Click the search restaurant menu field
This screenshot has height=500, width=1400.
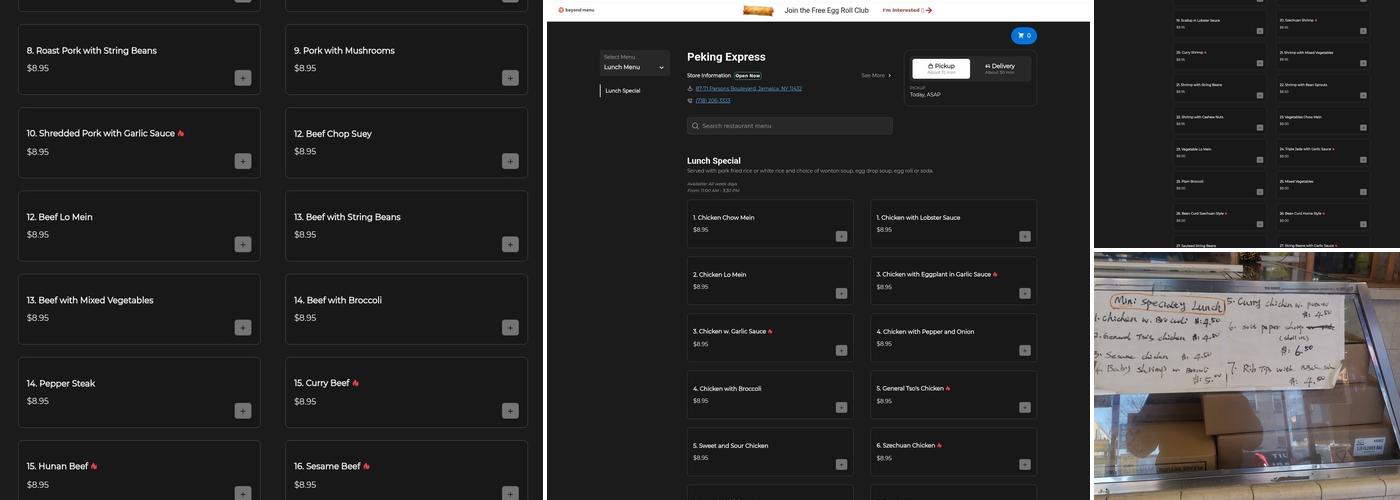pyautogui.click(x=789, y=126)
